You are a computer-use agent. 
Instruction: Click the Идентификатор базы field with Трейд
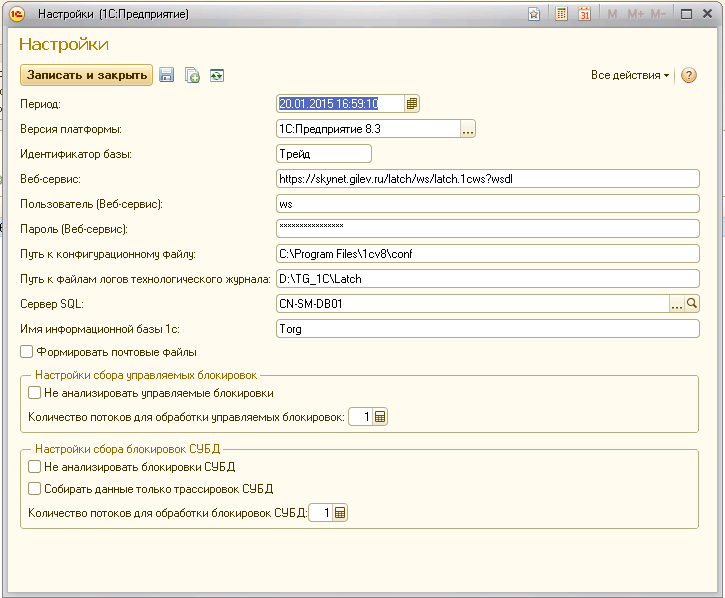pos(324,154)
